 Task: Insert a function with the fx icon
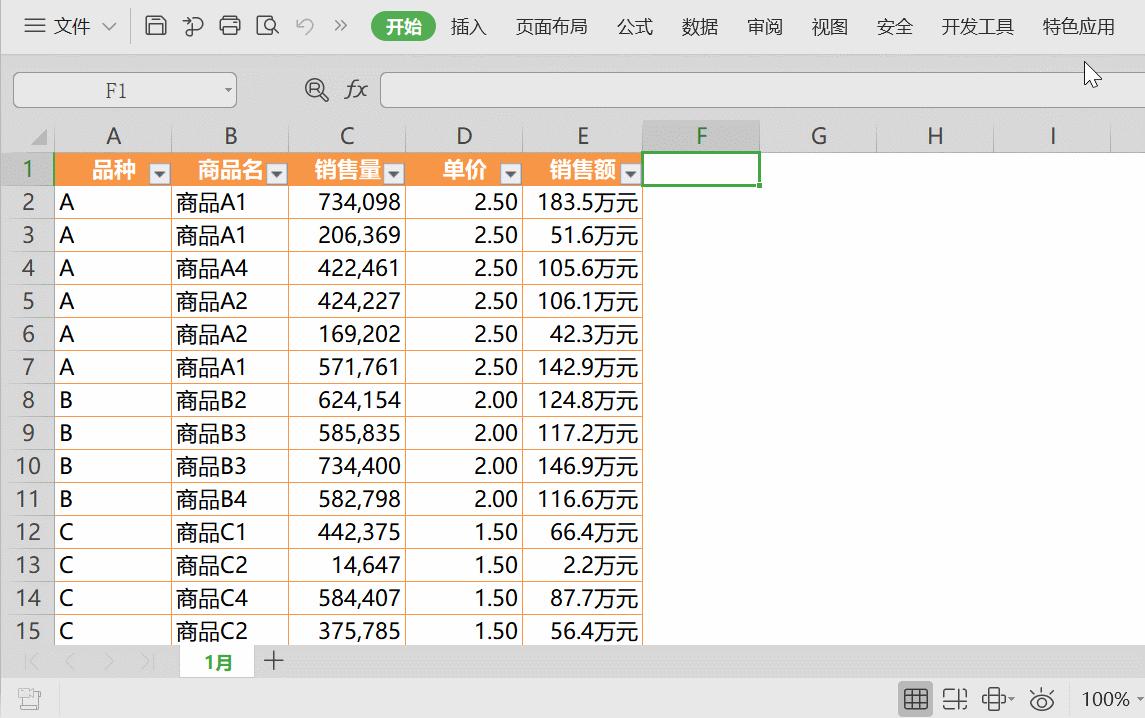point(356,89)
